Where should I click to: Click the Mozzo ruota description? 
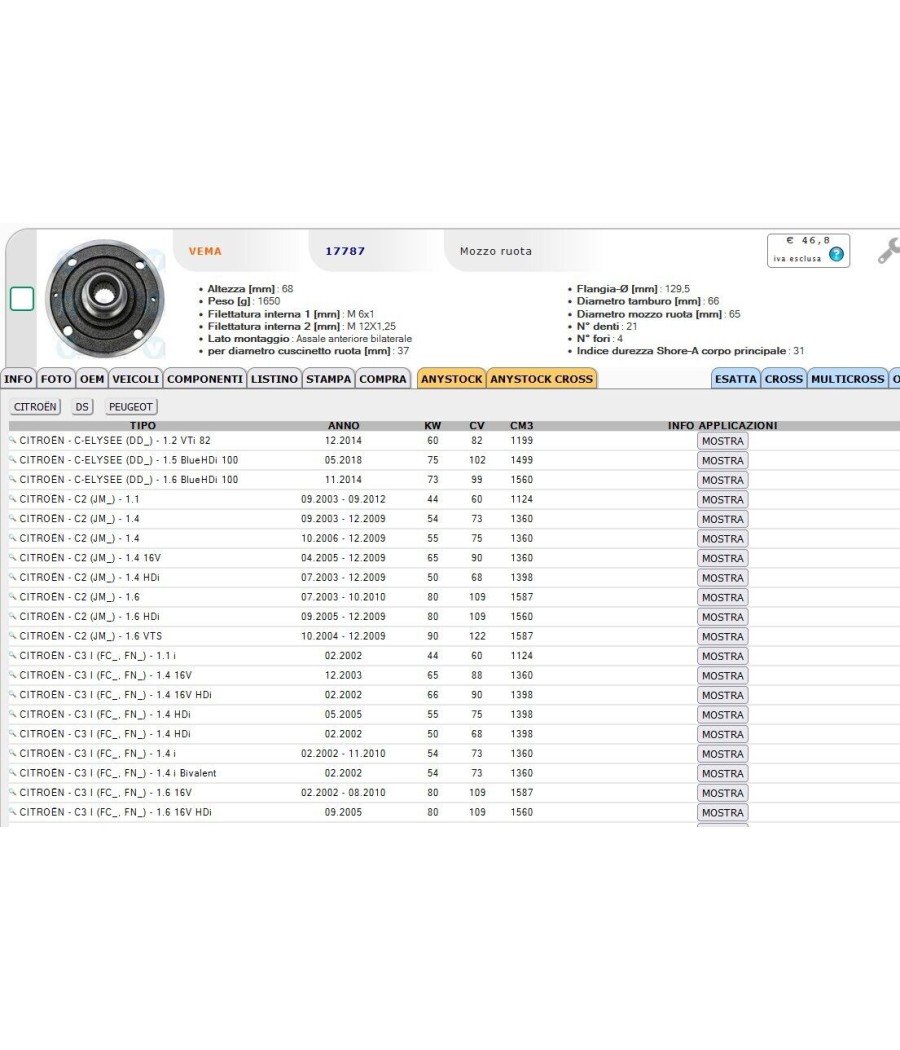(x=496, y=251)
